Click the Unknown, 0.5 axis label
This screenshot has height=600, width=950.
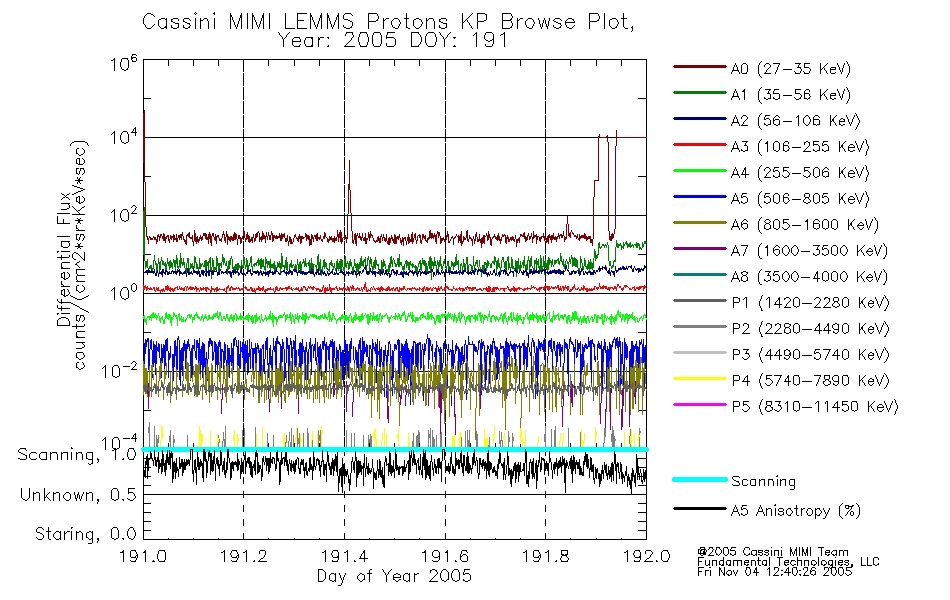pyautogui.click(x=78, y=495)
